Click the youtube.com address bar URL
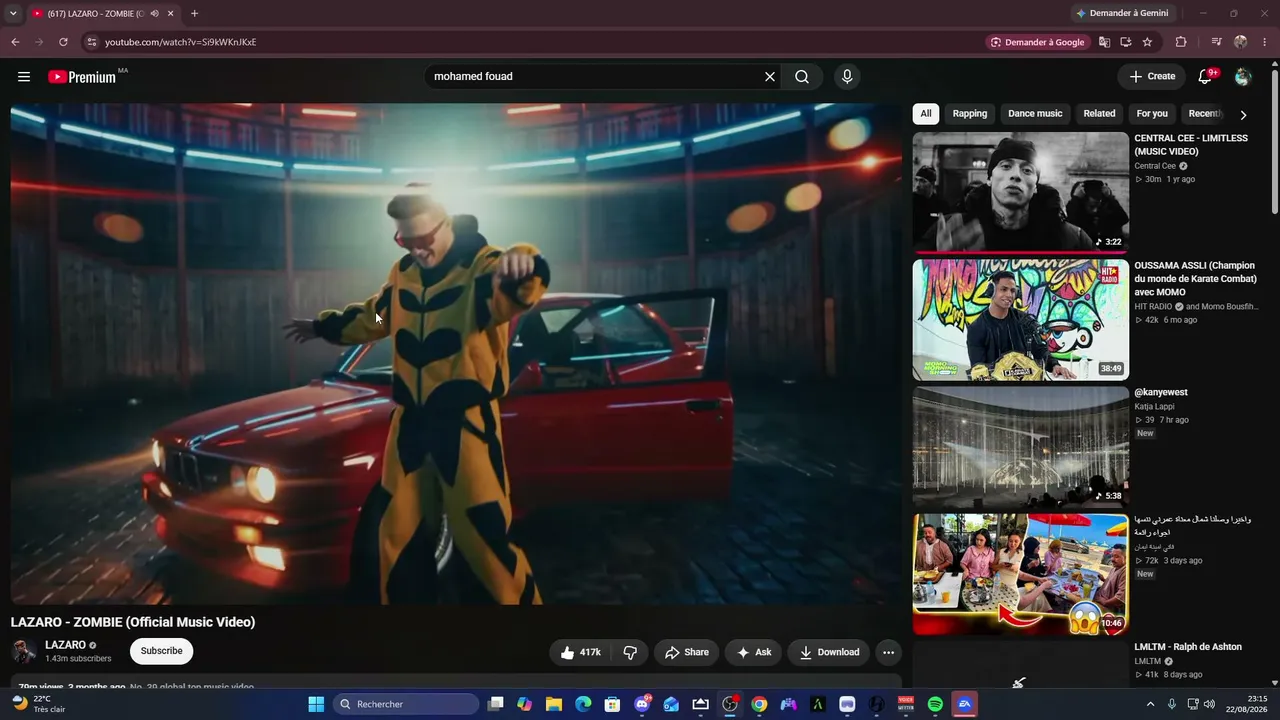 coord(181,42)
